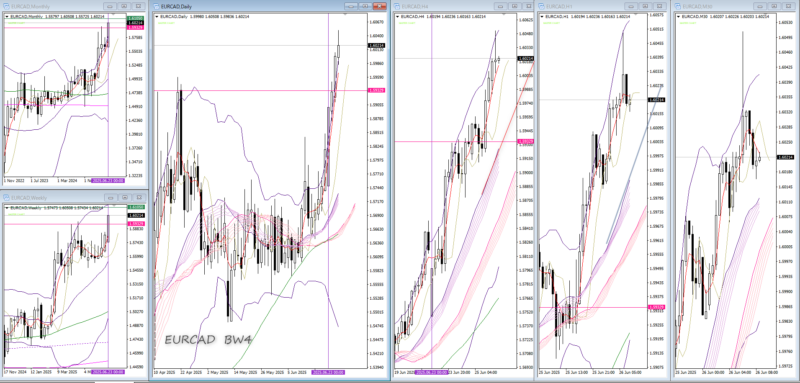Minimize the EURCAD,Weekly chart window
The height and width of the screenshot is (383, 800).
(110, 197)
